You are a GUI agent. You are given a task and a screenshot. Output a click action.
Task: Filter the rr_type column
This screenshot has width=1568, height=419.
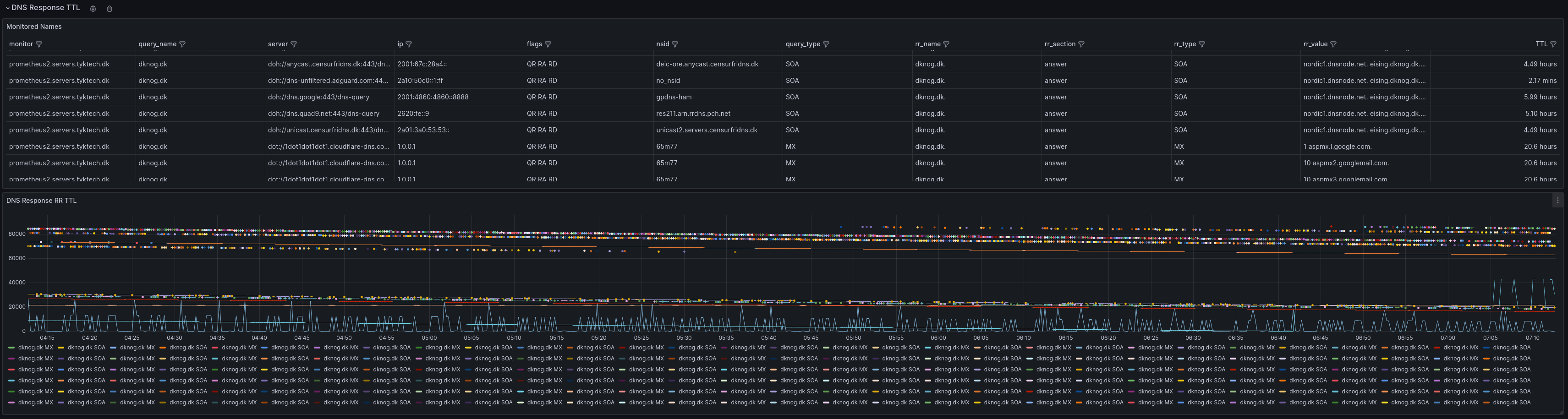1202,44
